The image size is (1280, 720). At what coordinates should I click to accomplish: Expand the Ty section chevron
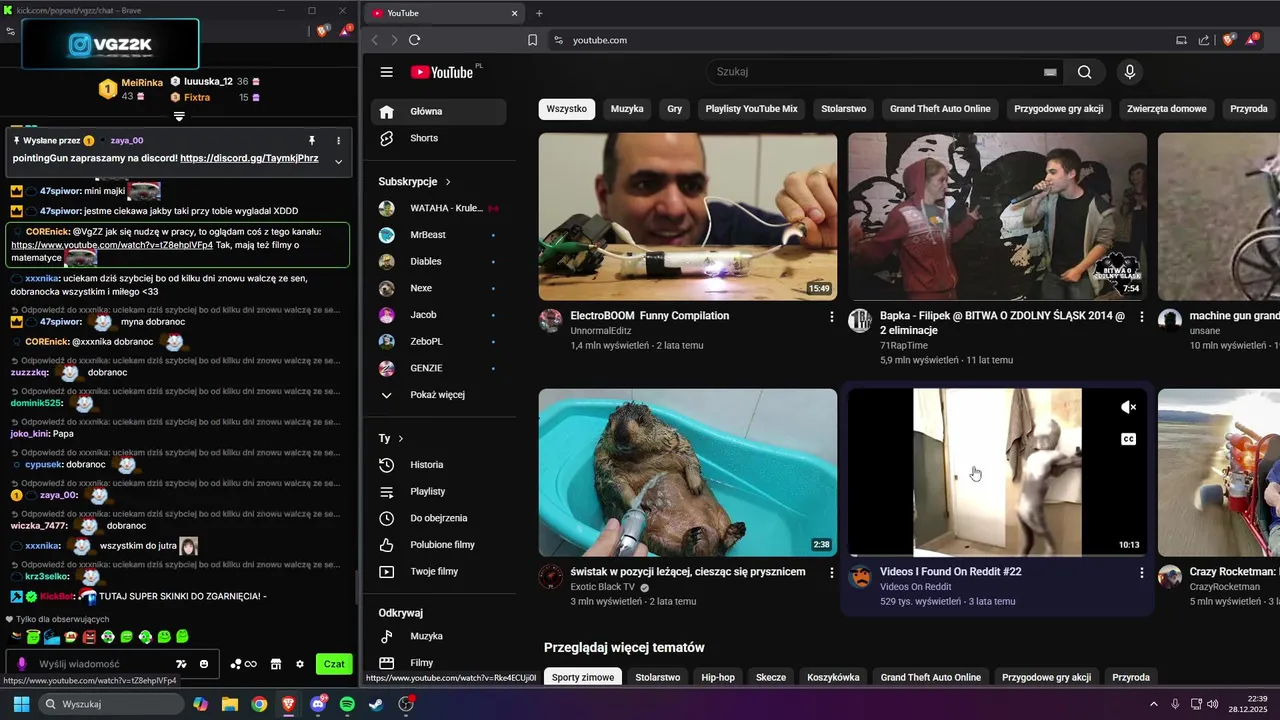pos(401,439)
